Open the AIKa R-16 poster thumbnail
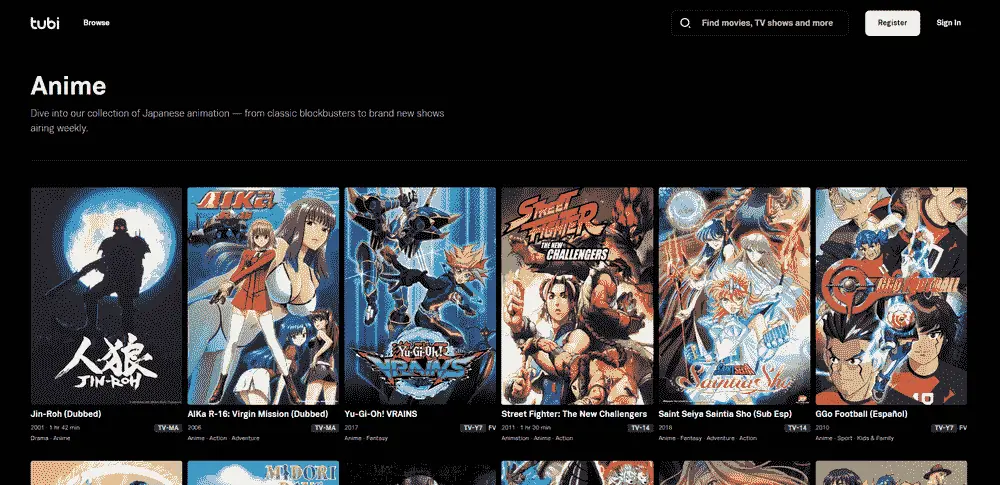The width and height of the screenshot is (1000, 485). tap(263, 296)
